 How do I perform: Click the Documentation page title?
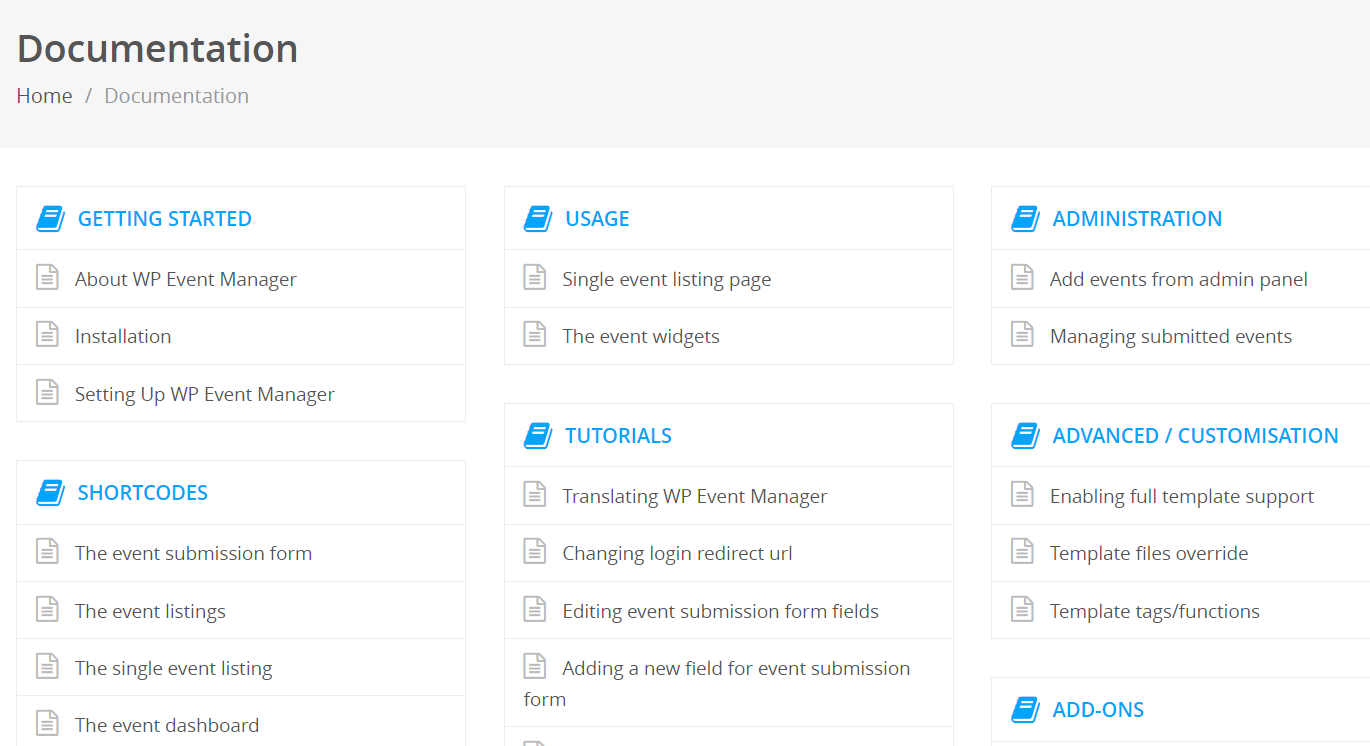point(157,48)
